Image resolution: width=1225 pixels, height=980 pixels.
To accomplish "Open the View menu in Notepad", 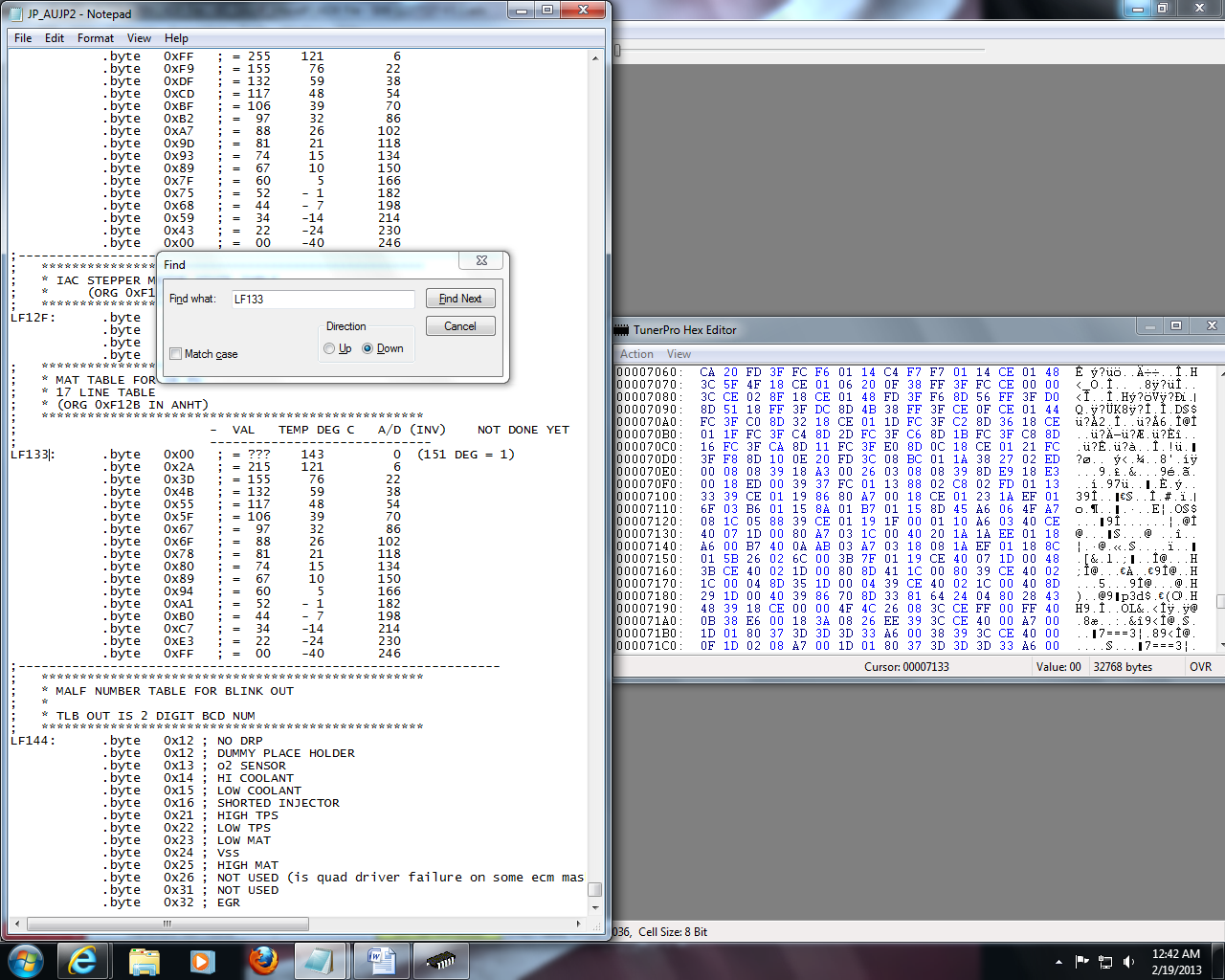I will click(139, 38).
